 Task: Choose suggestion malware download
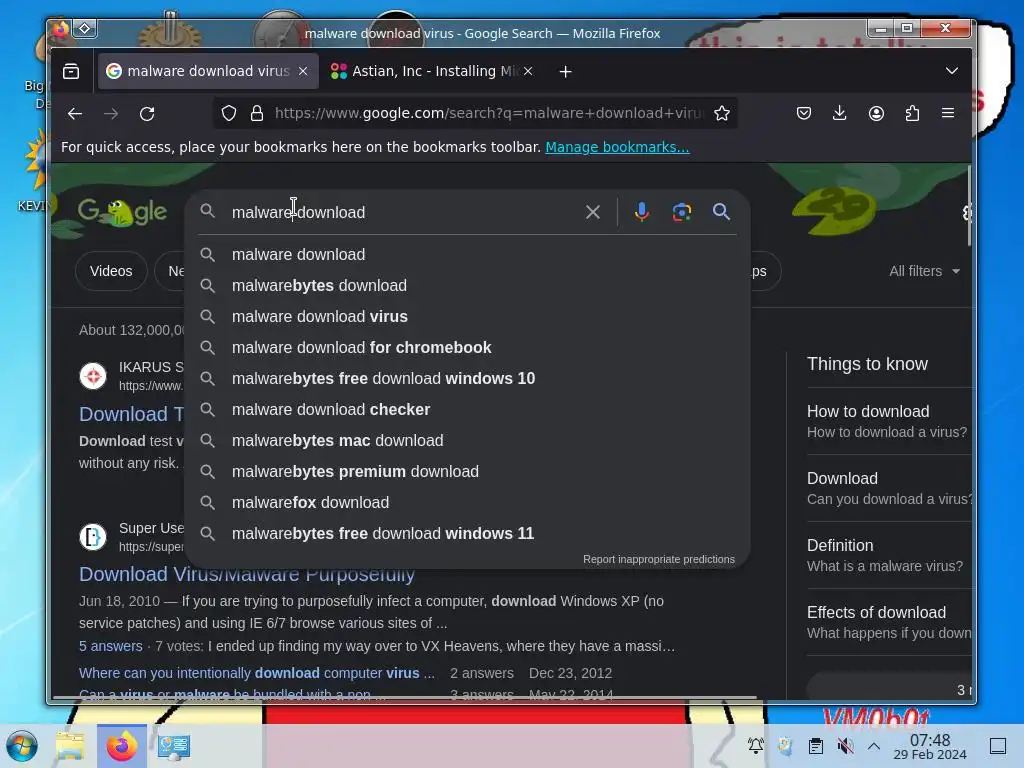[468, 255]
